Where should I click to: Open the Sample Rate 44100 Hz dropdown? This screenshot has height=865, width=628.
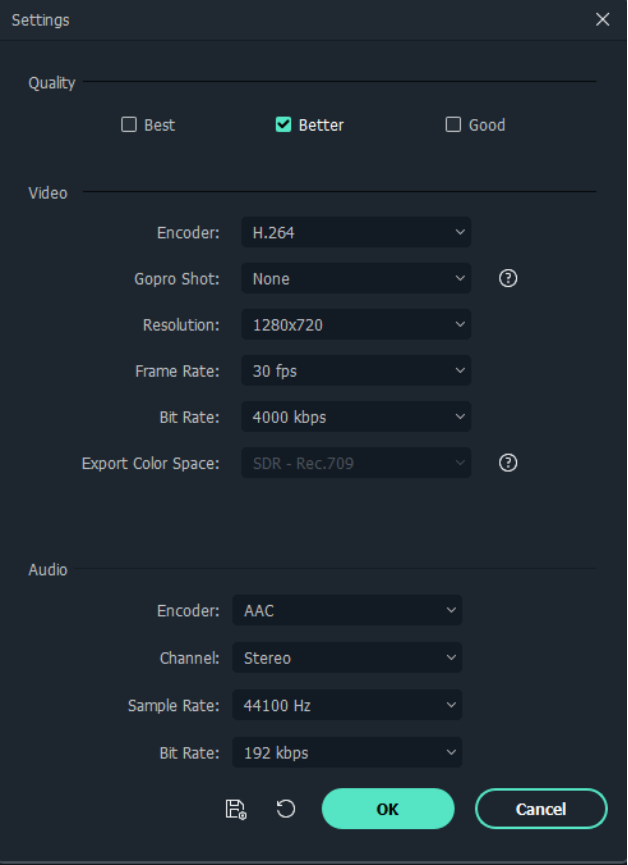pos(347,705)
